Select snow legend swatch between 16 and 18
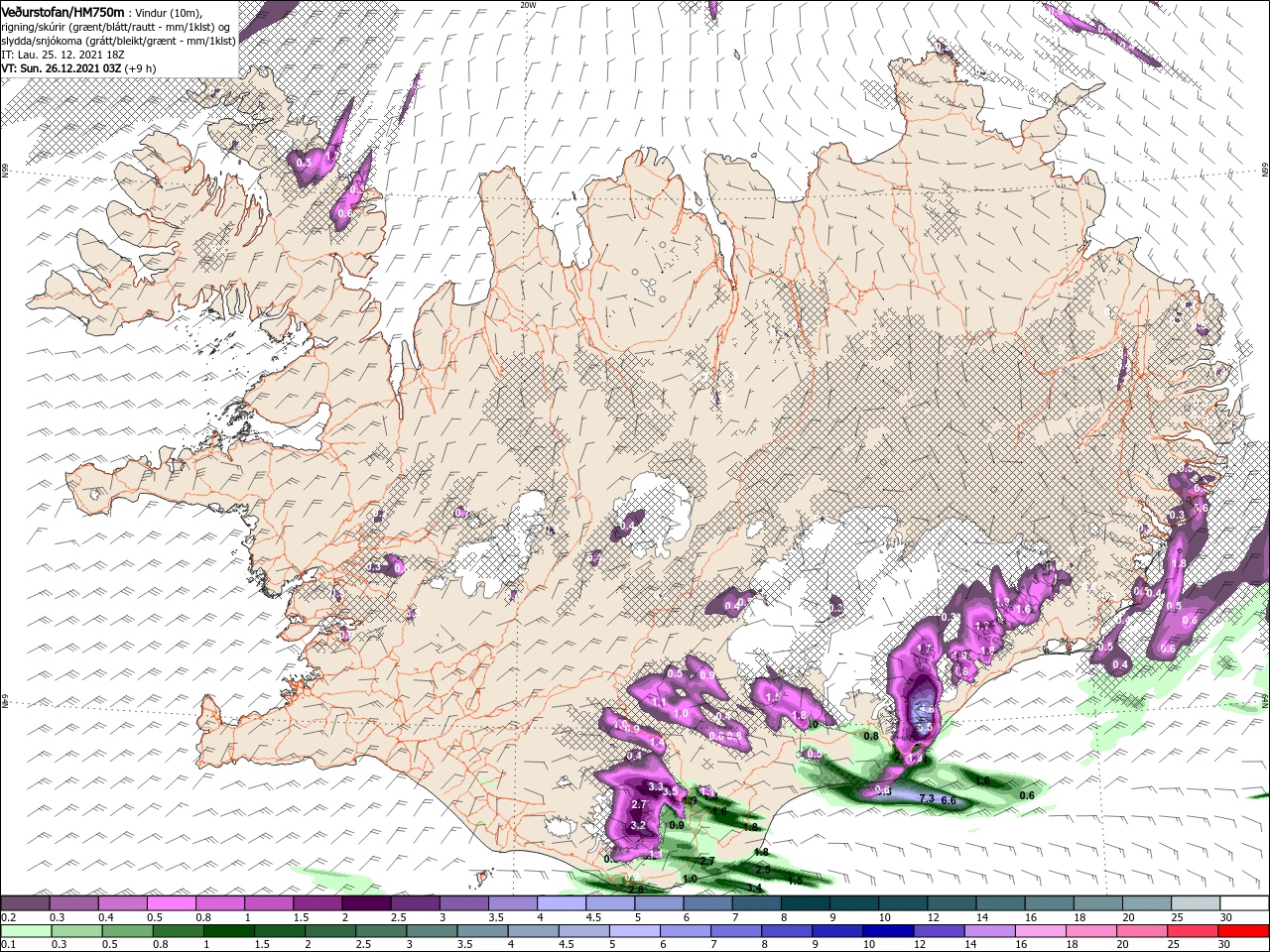The width and height of the screenshot is (1270, 952). coord(1050,903)
